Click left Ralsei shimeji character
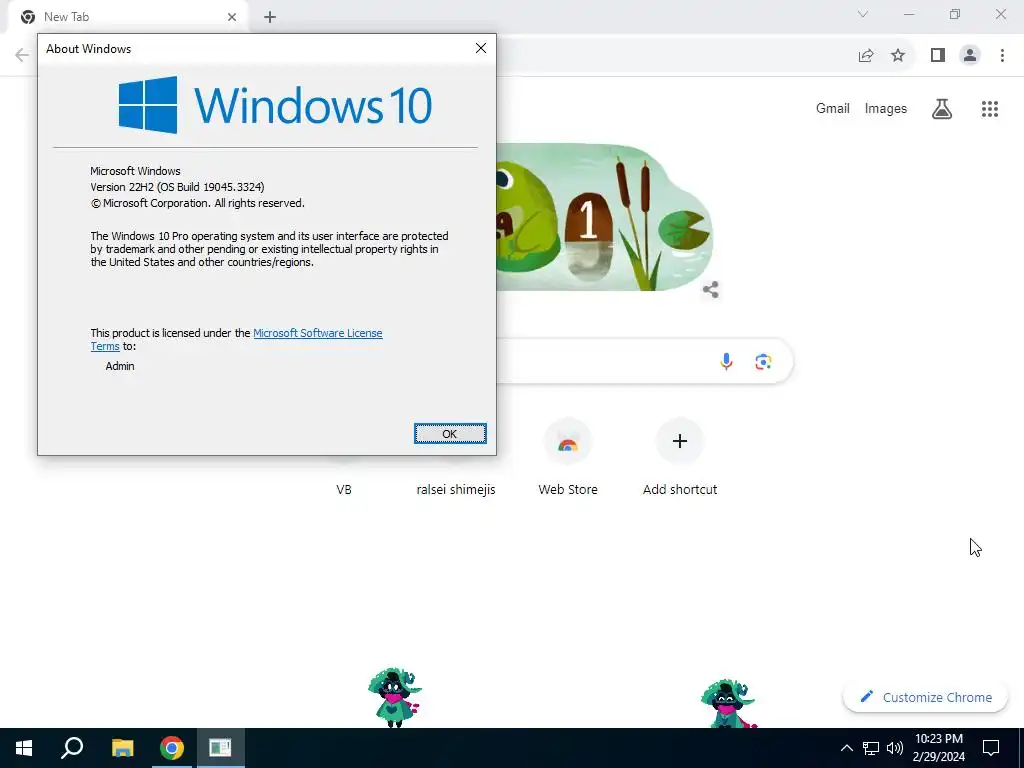The width and height of the screenshot is (1024, 768). [x=394, y=697]
